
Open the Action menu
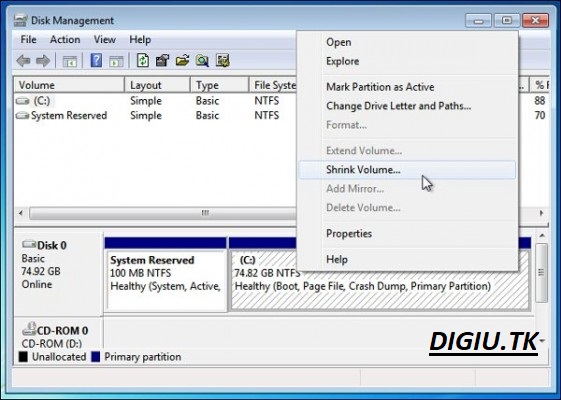[x=65, y=39]
